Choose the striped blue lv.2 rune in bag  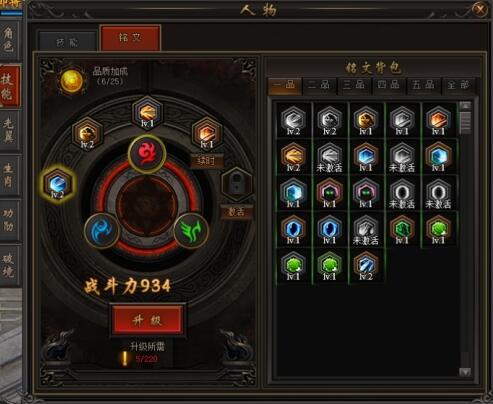366,266
